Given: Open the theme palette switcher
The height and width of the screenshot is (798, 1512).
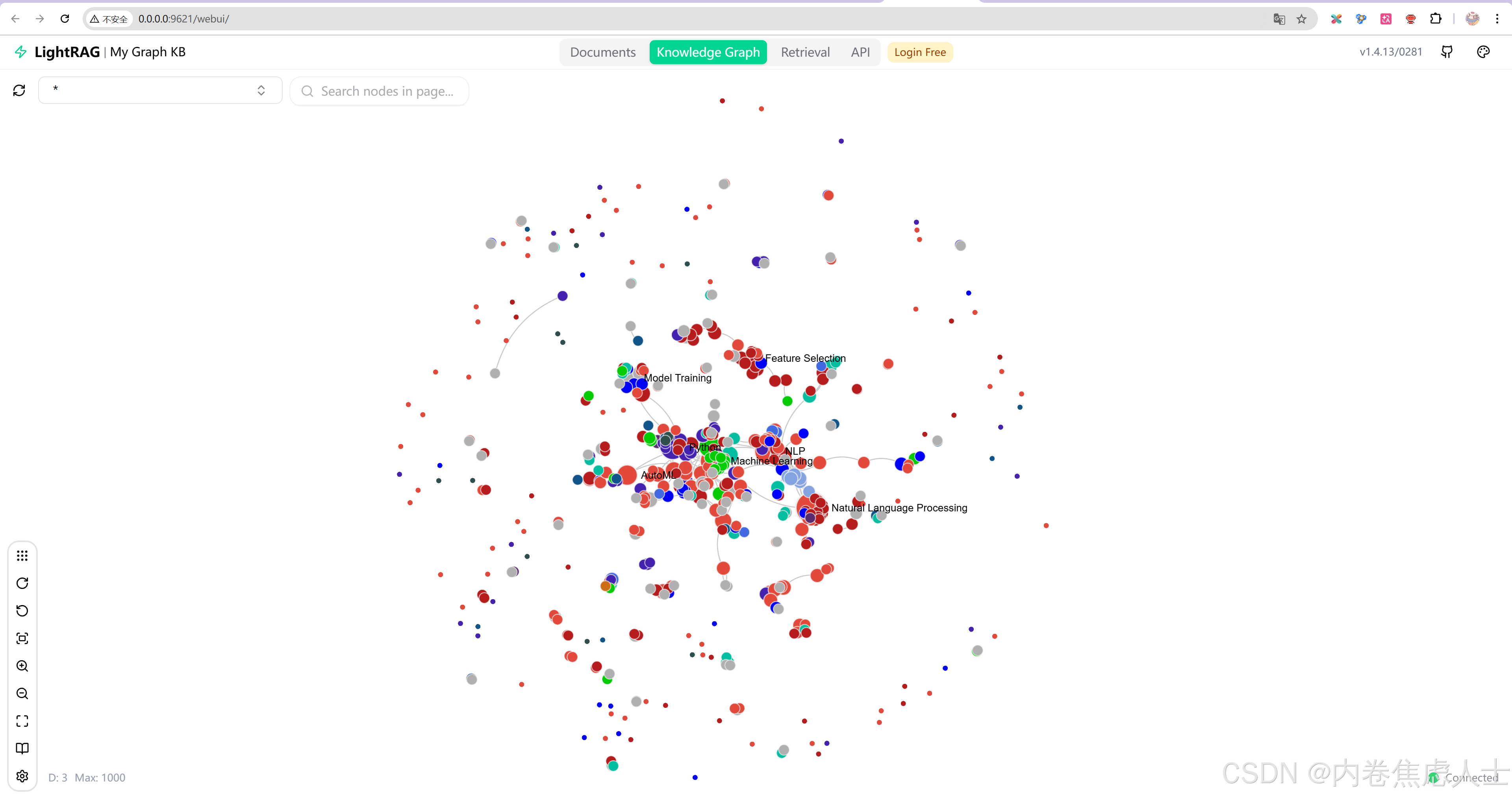Looking at the screenshot, I should coord(1482,52).
